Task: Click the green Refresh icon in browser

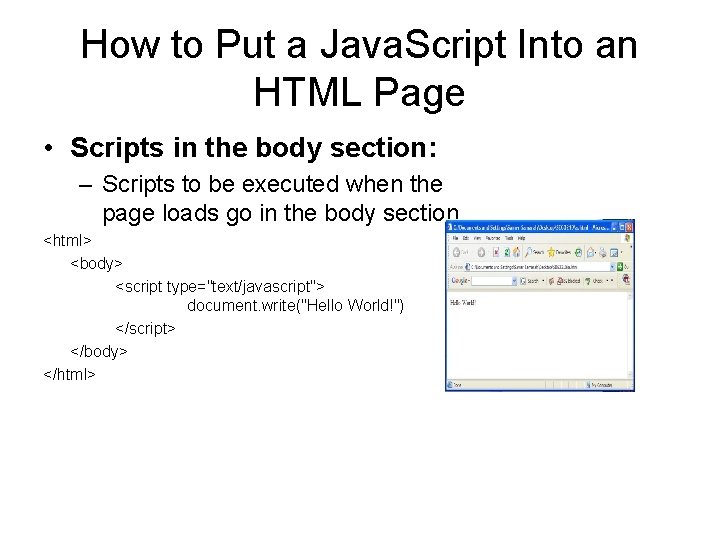Action: click(507, 252)
